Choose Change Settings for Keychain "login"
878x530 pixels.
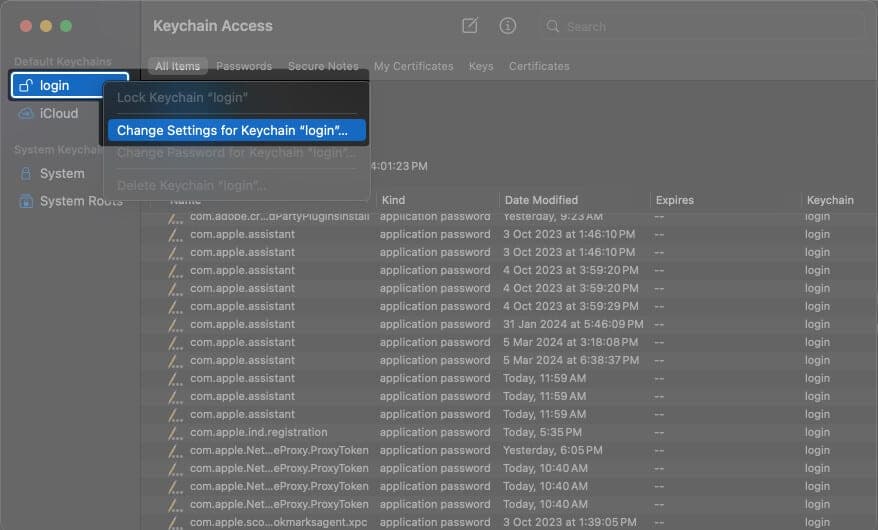tap(236, 130)
